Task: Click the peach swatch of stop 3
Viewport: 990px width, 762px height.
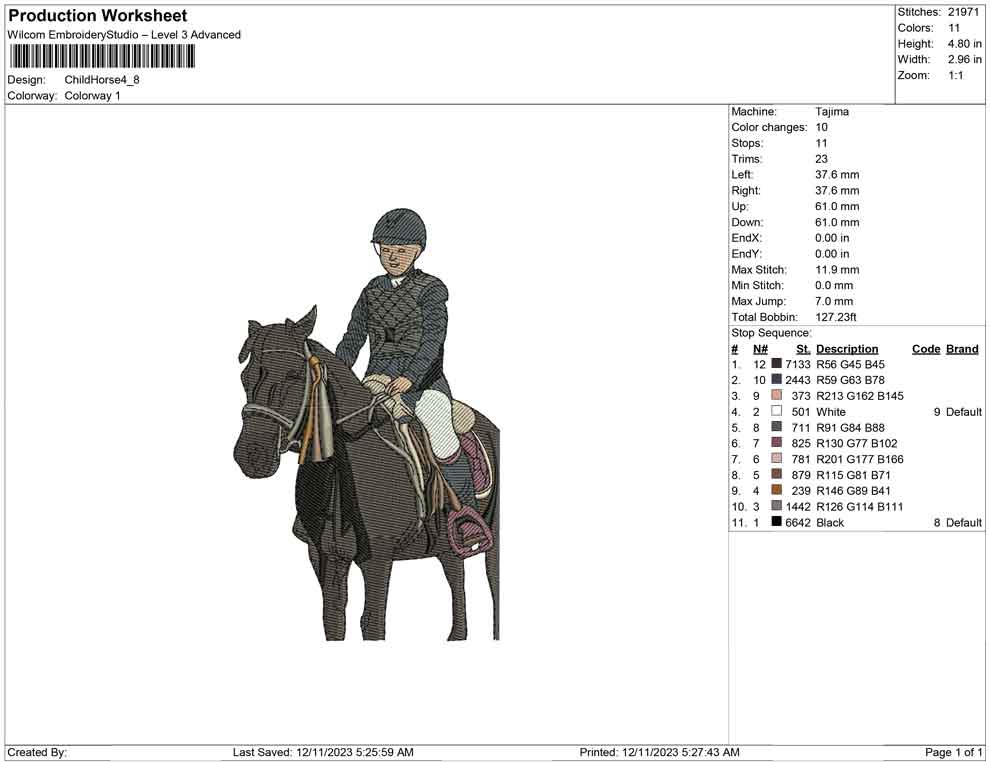Action: pos(777,395)
